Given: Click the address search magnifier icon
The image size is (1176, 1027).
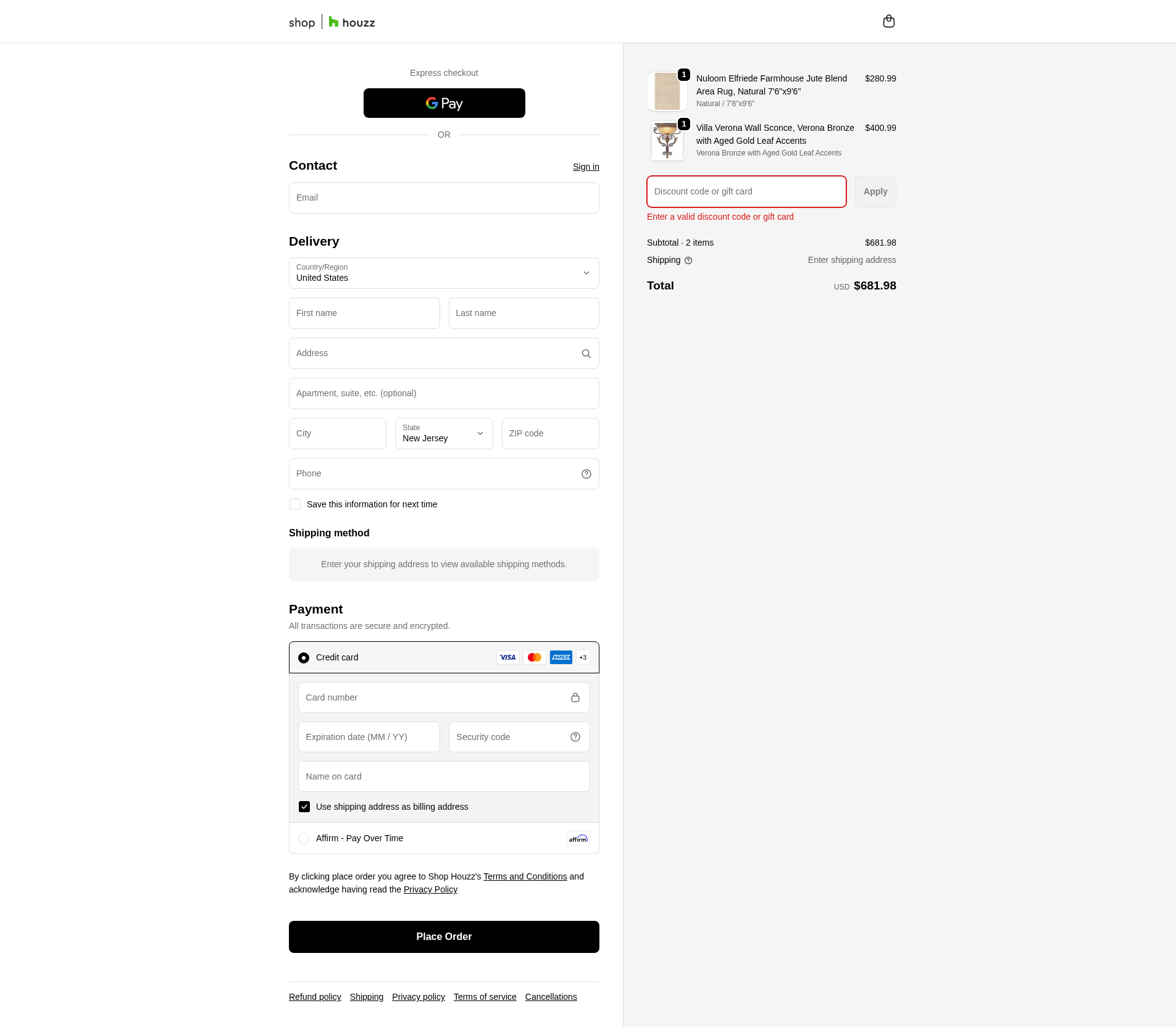Looking at the screenshot, I should [x=586, y=354].
